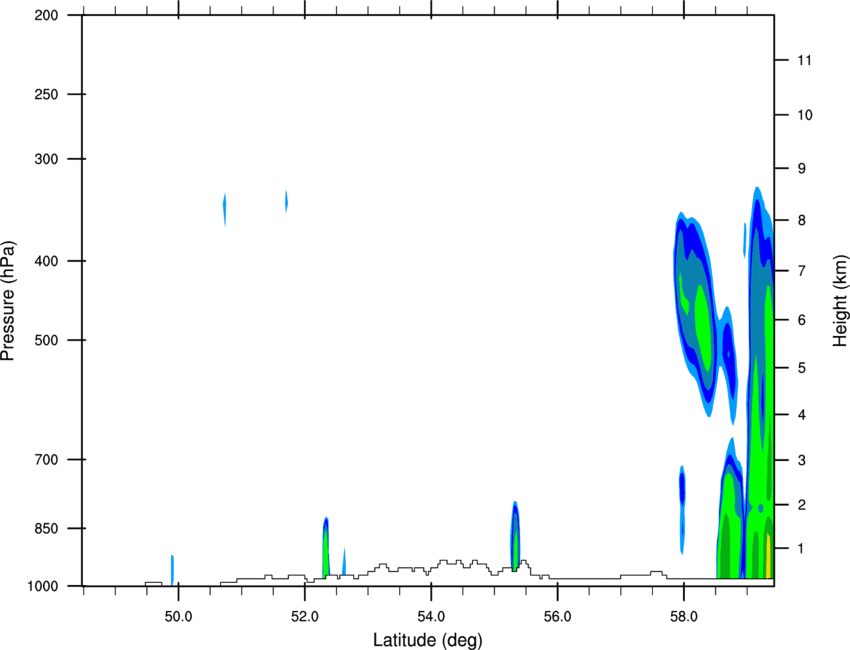This screenshot has width=850, height=650.
Task: Click the small blue sliver near latitude 49.9
Action: (172, 570)
